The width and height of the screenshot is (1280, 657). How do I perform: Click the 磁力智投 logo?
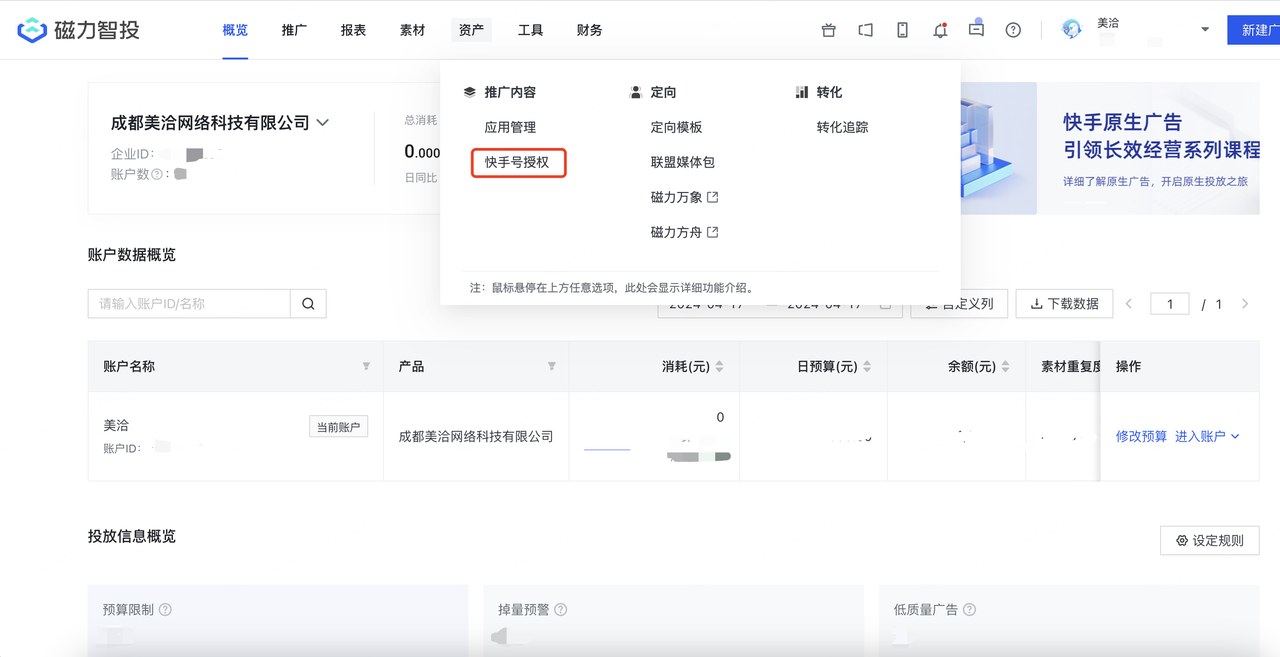(78, 30)
